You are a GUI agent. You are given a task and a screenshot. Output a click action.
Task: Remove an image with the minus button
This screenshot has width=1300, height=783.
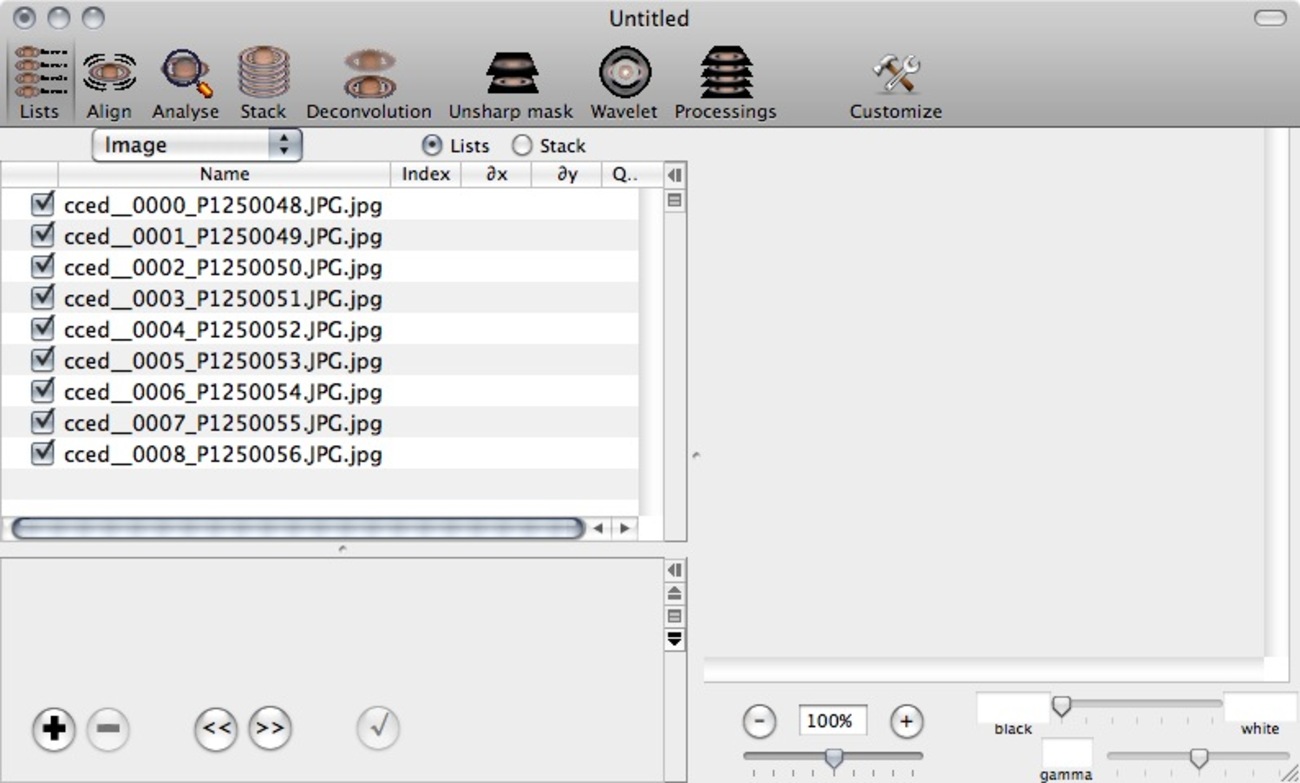pos(108,729)
